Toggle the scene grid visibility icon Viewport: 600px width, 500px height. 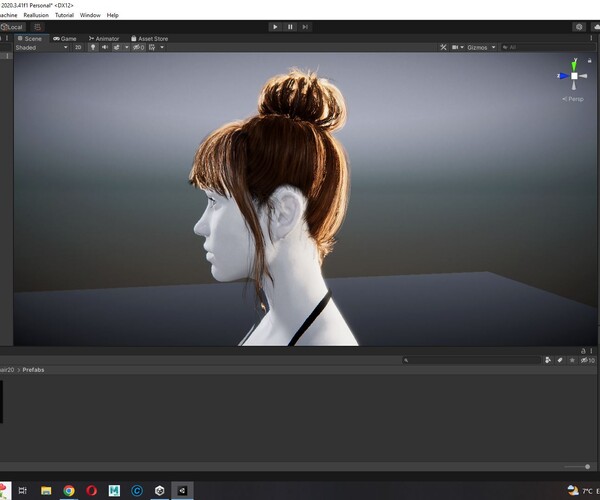pyautogui.click(x=152, y=47)
